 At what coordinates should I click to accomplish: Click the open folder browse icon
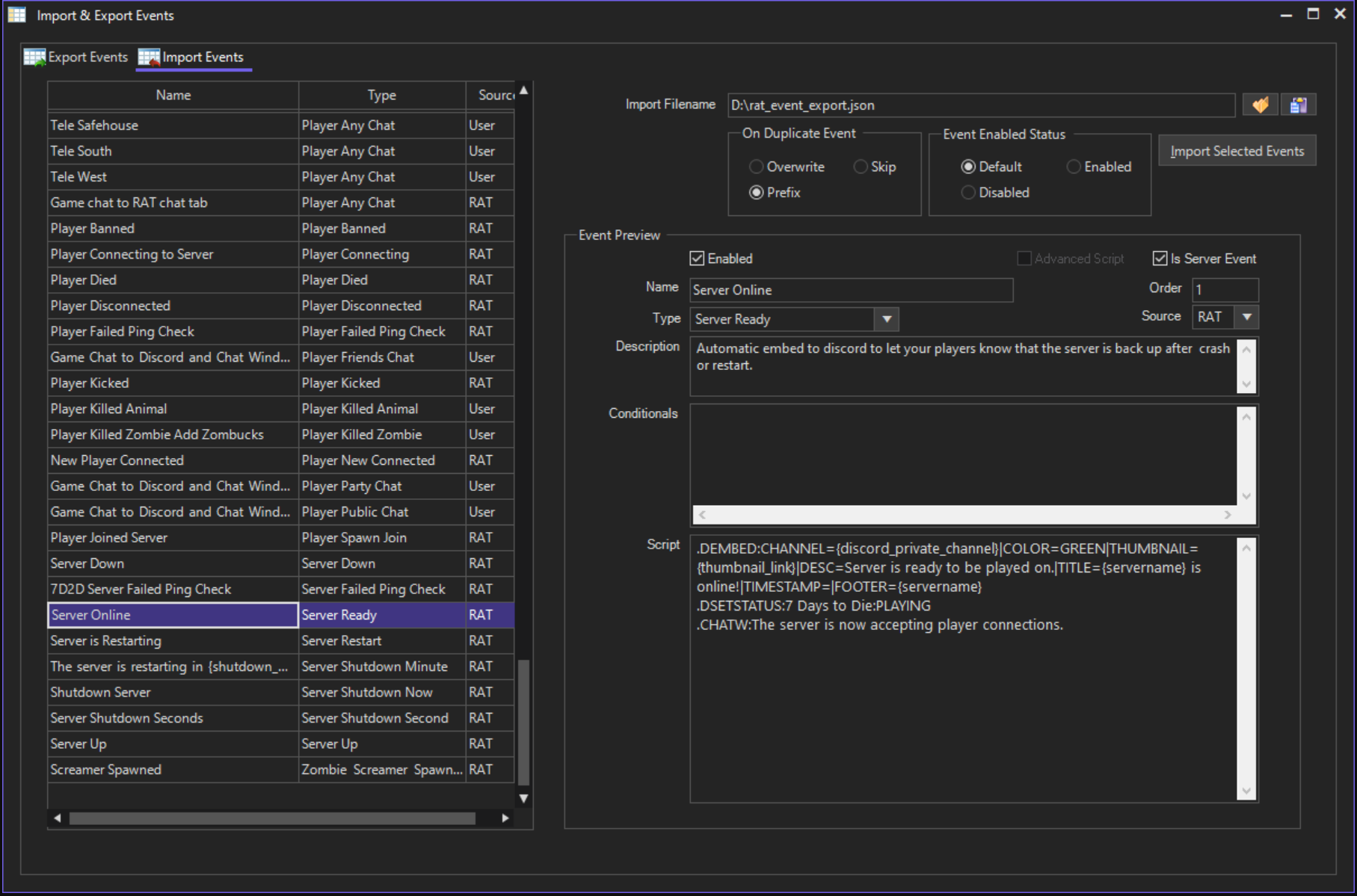(1260, 105)
